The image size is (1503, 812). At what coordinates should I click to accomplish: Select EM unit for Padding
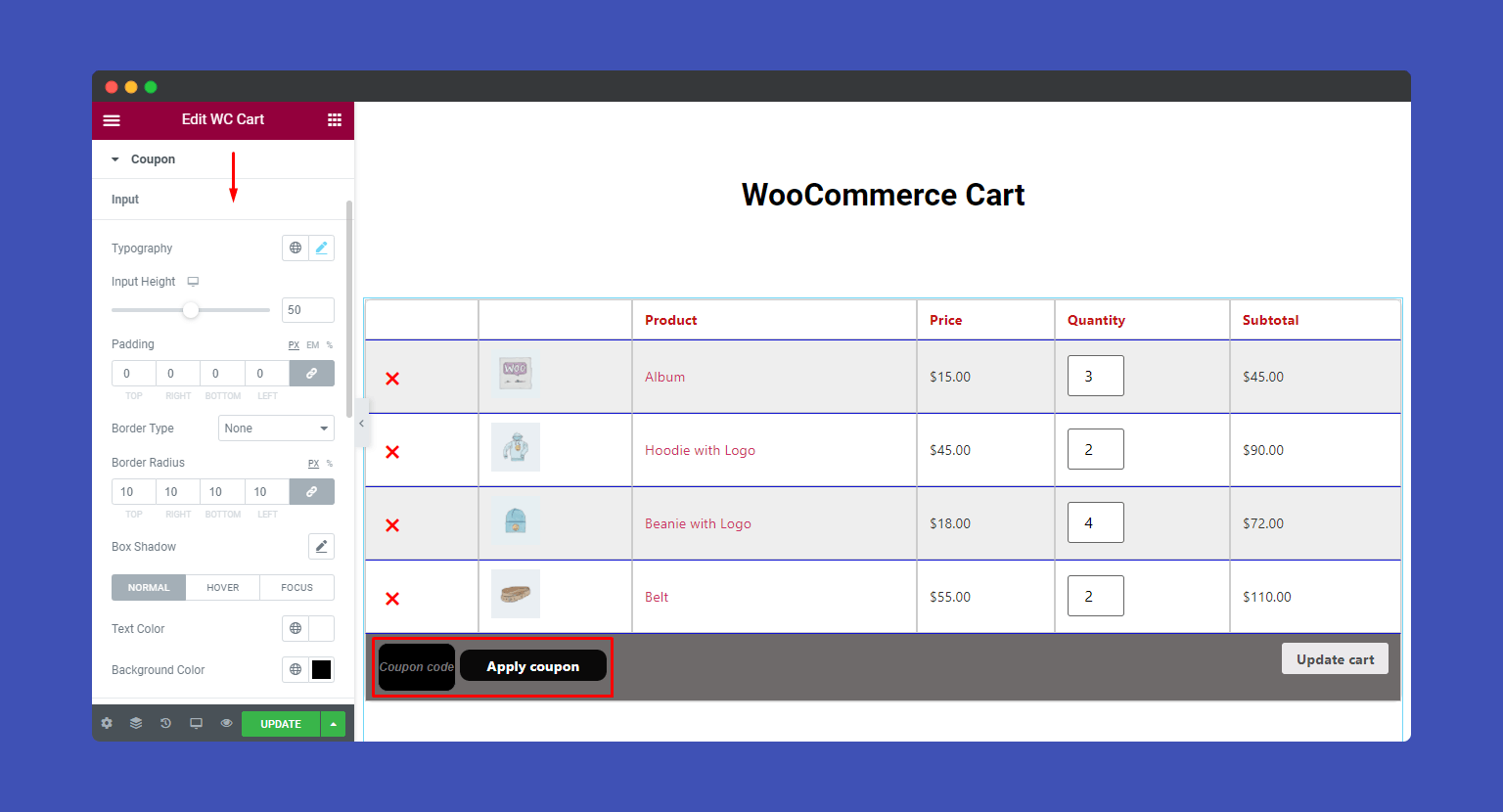[x=313, y=345]
